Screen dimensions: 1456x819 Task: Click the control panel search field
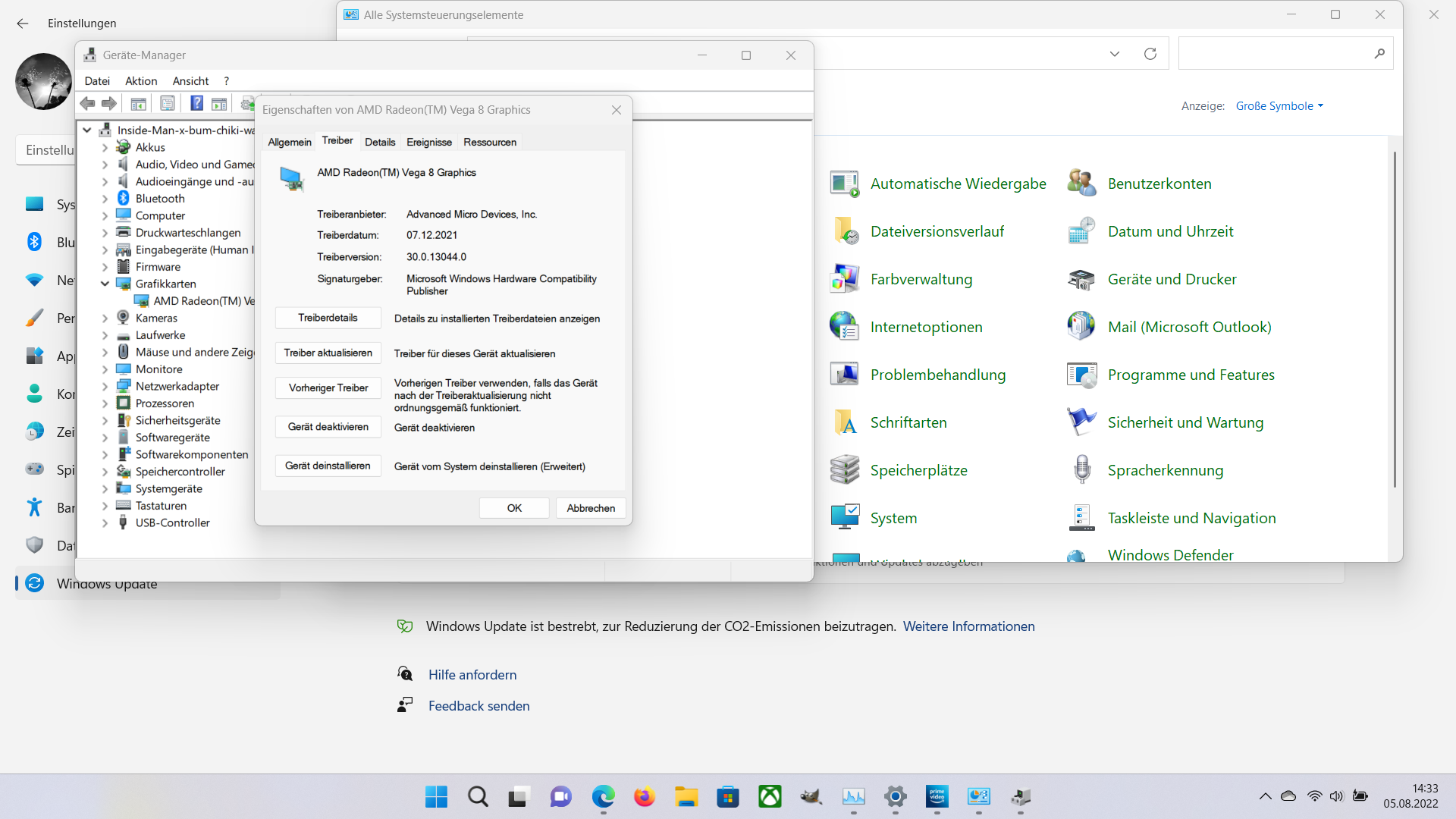tap(1274, 54)
